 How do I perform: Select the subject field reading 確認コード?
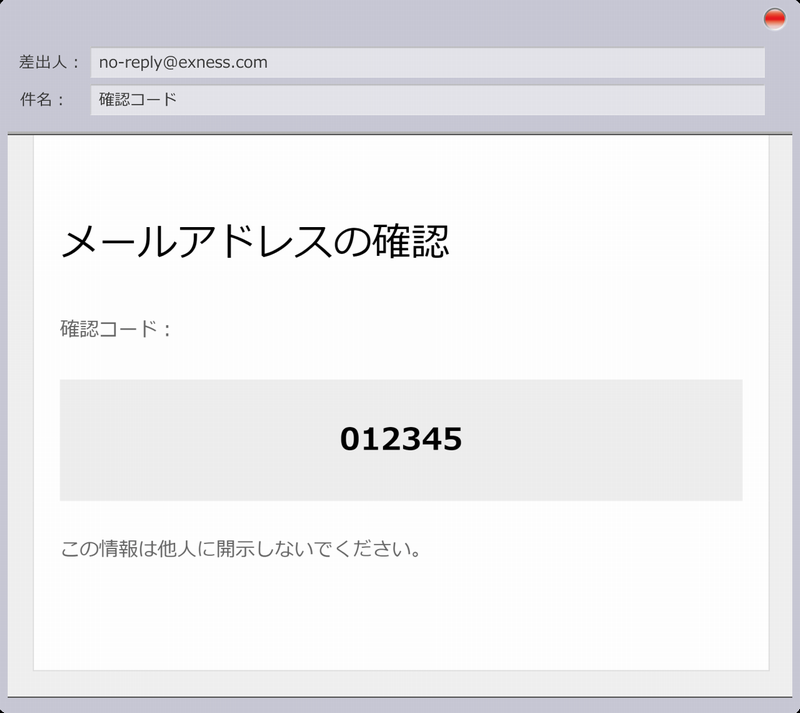click(427, 100)
